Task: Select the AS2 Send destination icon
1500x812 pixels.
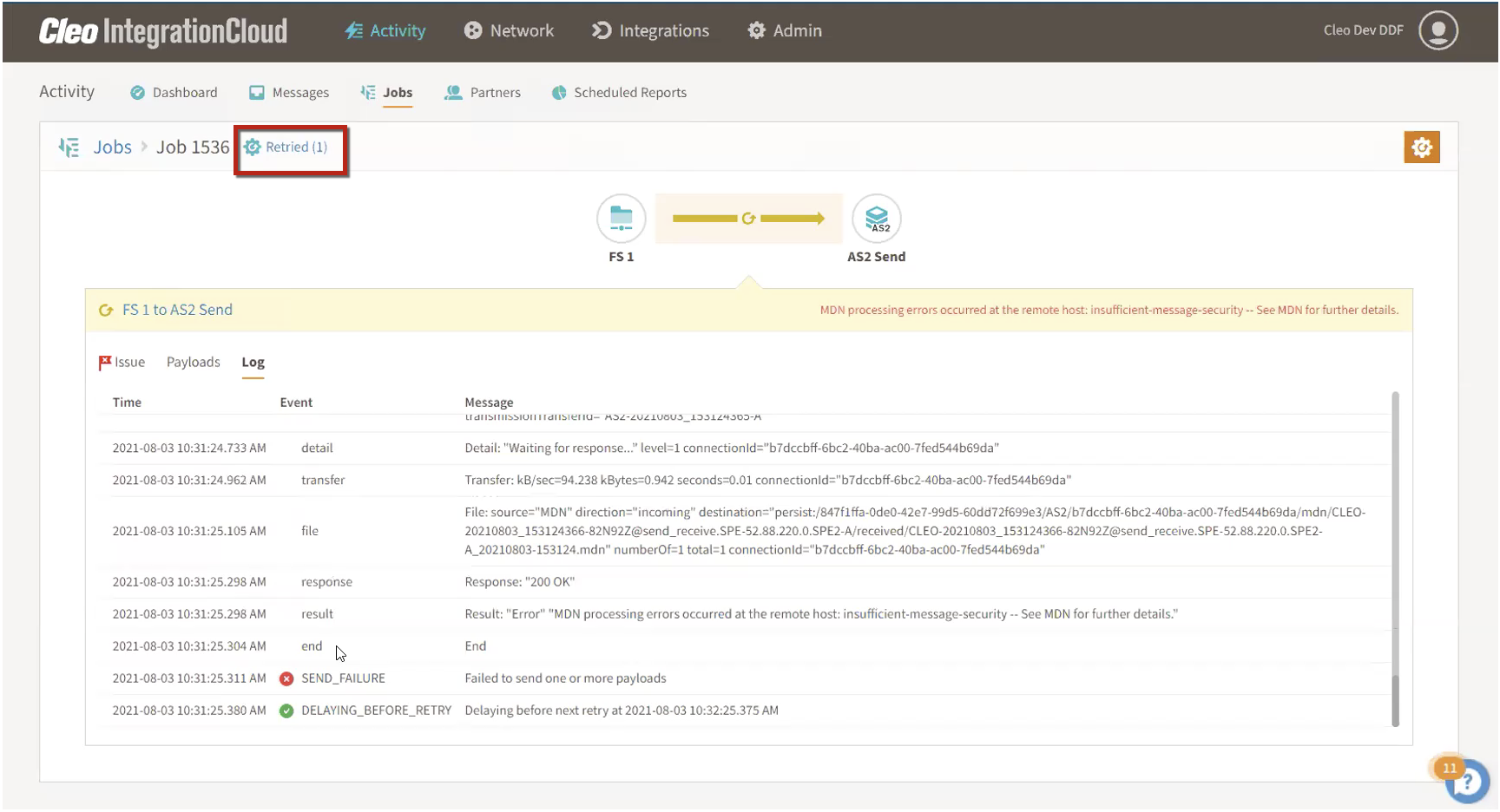Action: click(877, 219)
